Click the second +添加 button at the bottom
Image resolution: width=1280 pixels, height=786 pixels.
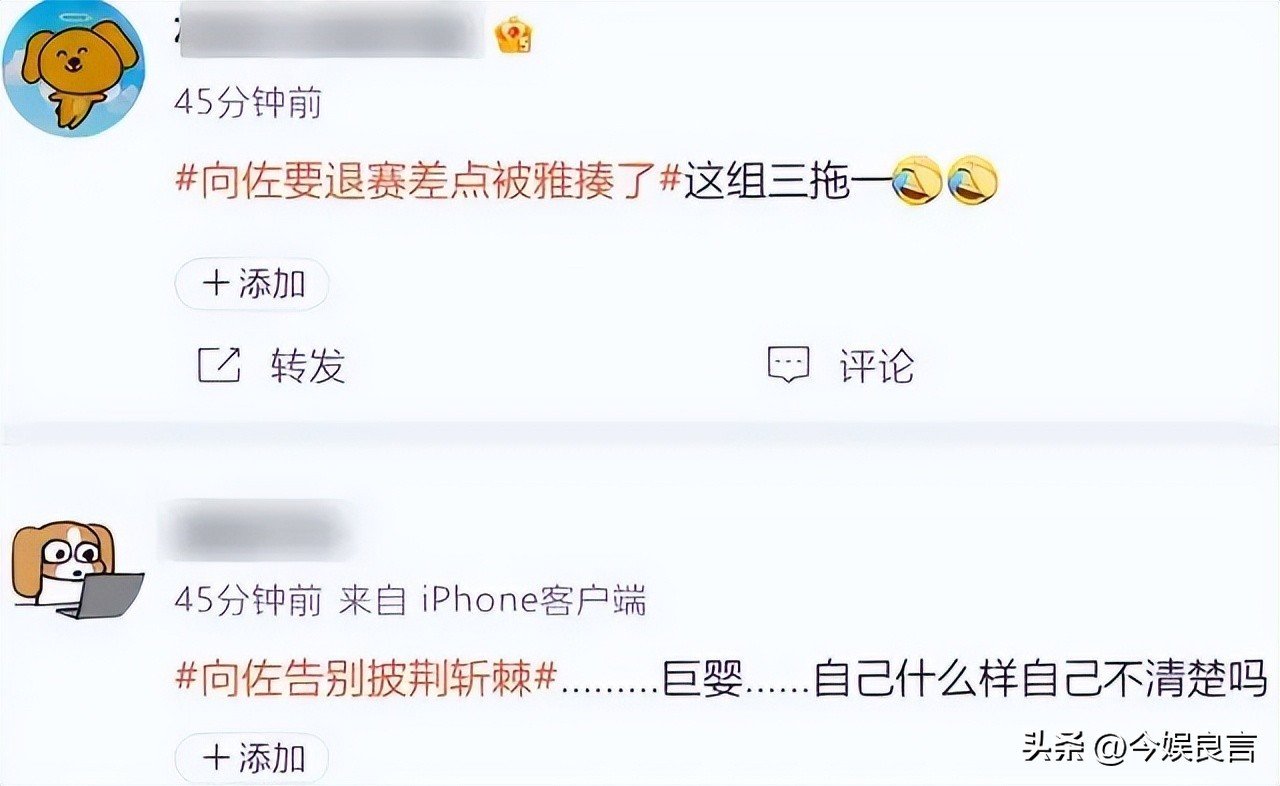pos(252,758)
